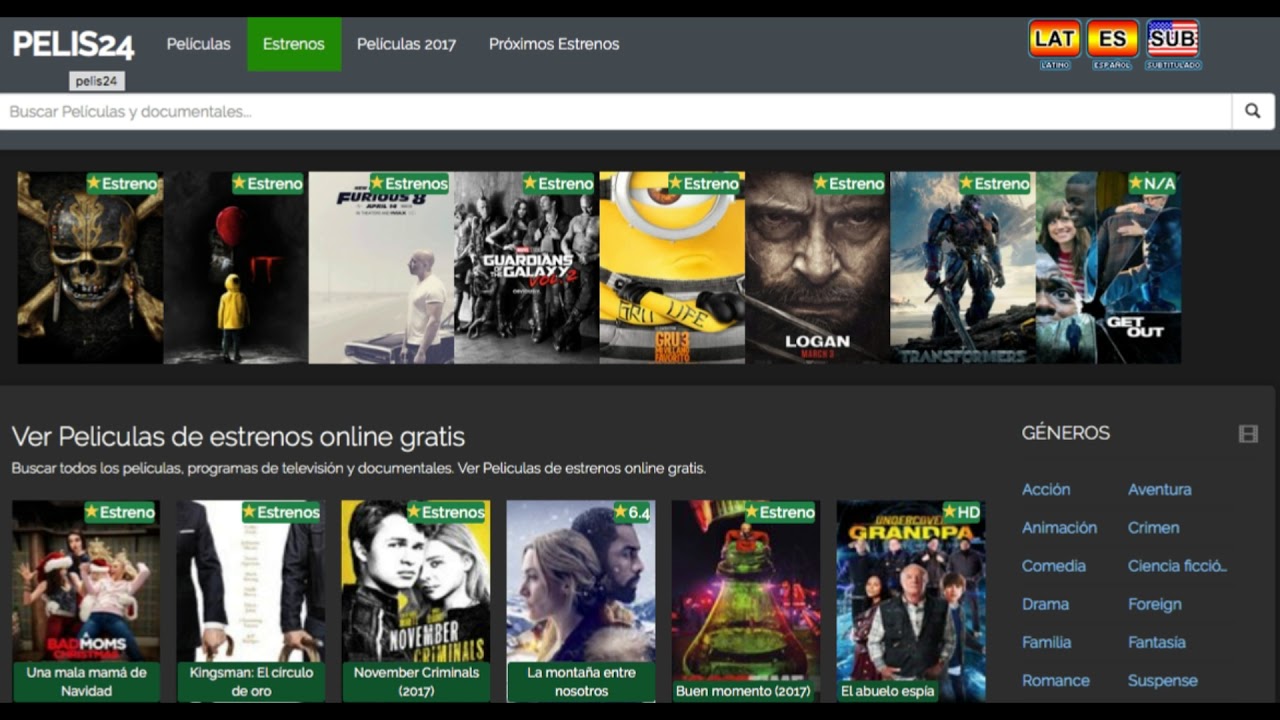This screenshot has height=720, width=1280.
Task: Select the Ciencia ficción genre
Action: tap(1178, 566)
